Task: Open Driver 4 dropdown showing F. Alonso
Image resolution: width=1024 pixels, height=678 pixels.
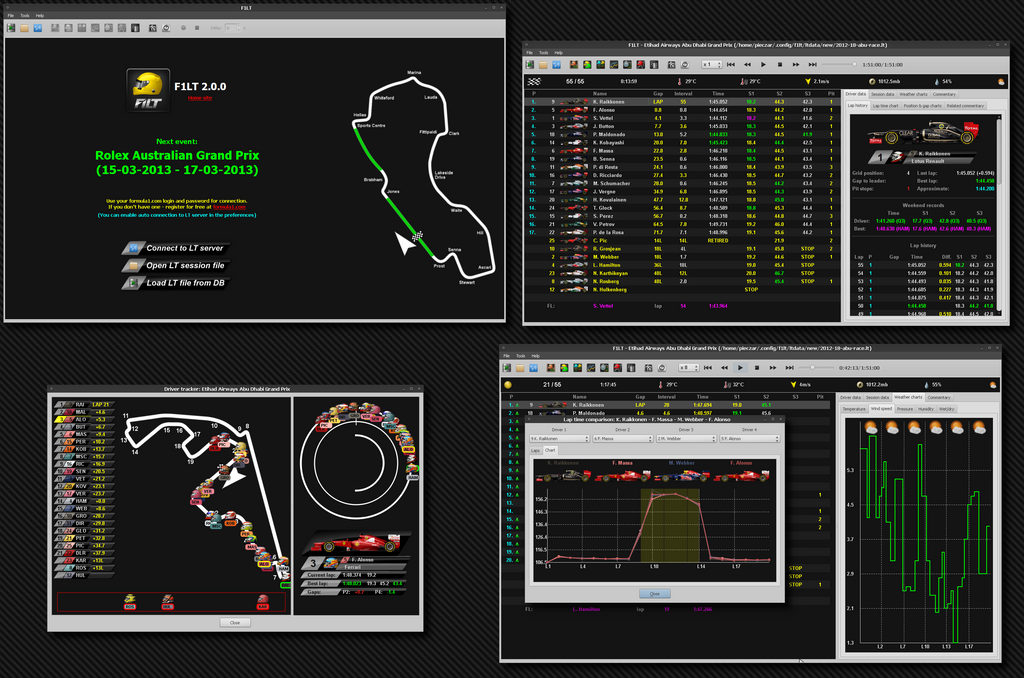Action: (x=750, y=438)
